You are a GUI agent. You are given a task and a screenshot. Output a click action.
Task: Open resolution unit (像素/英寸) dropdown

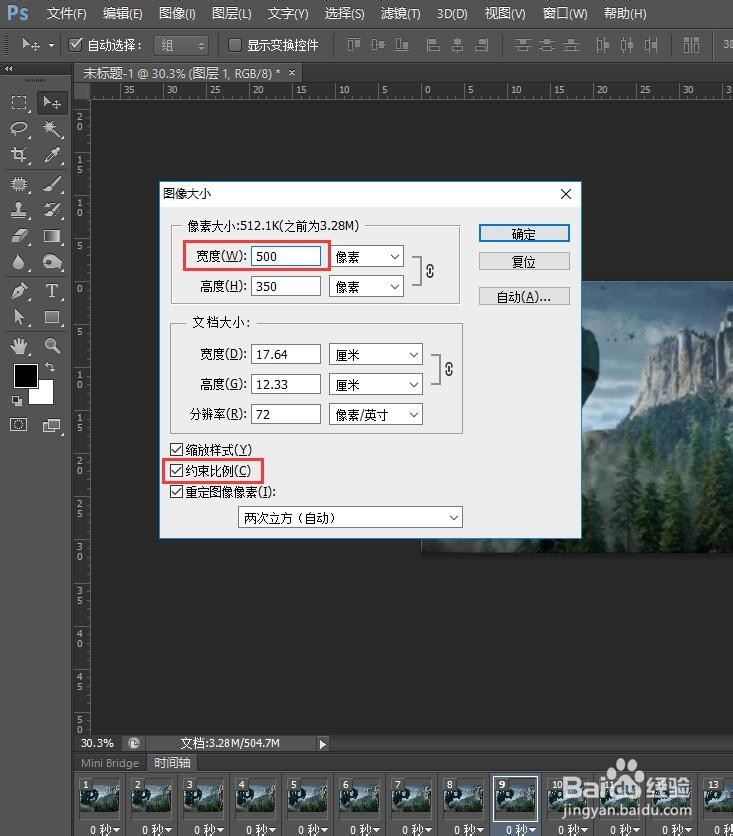point(376,414)
